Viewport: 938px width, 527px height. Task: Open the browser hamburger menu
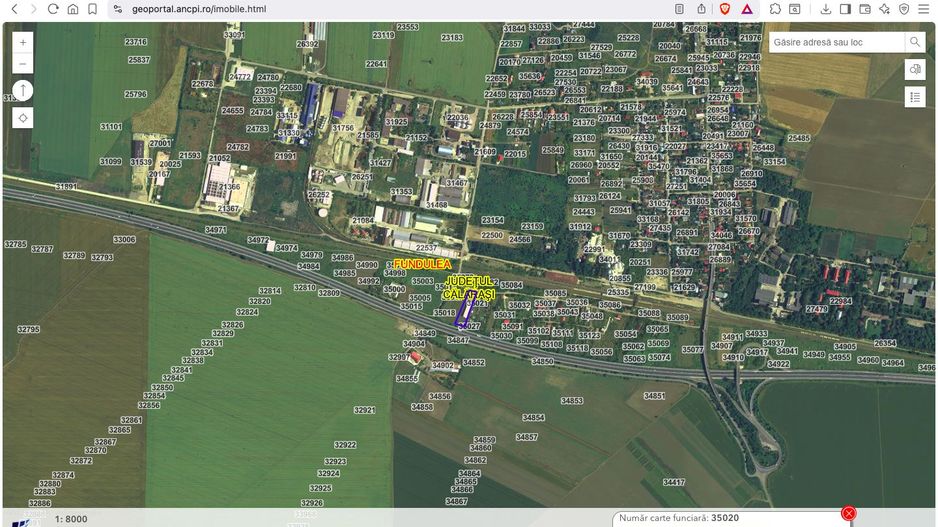pos(923,9)
